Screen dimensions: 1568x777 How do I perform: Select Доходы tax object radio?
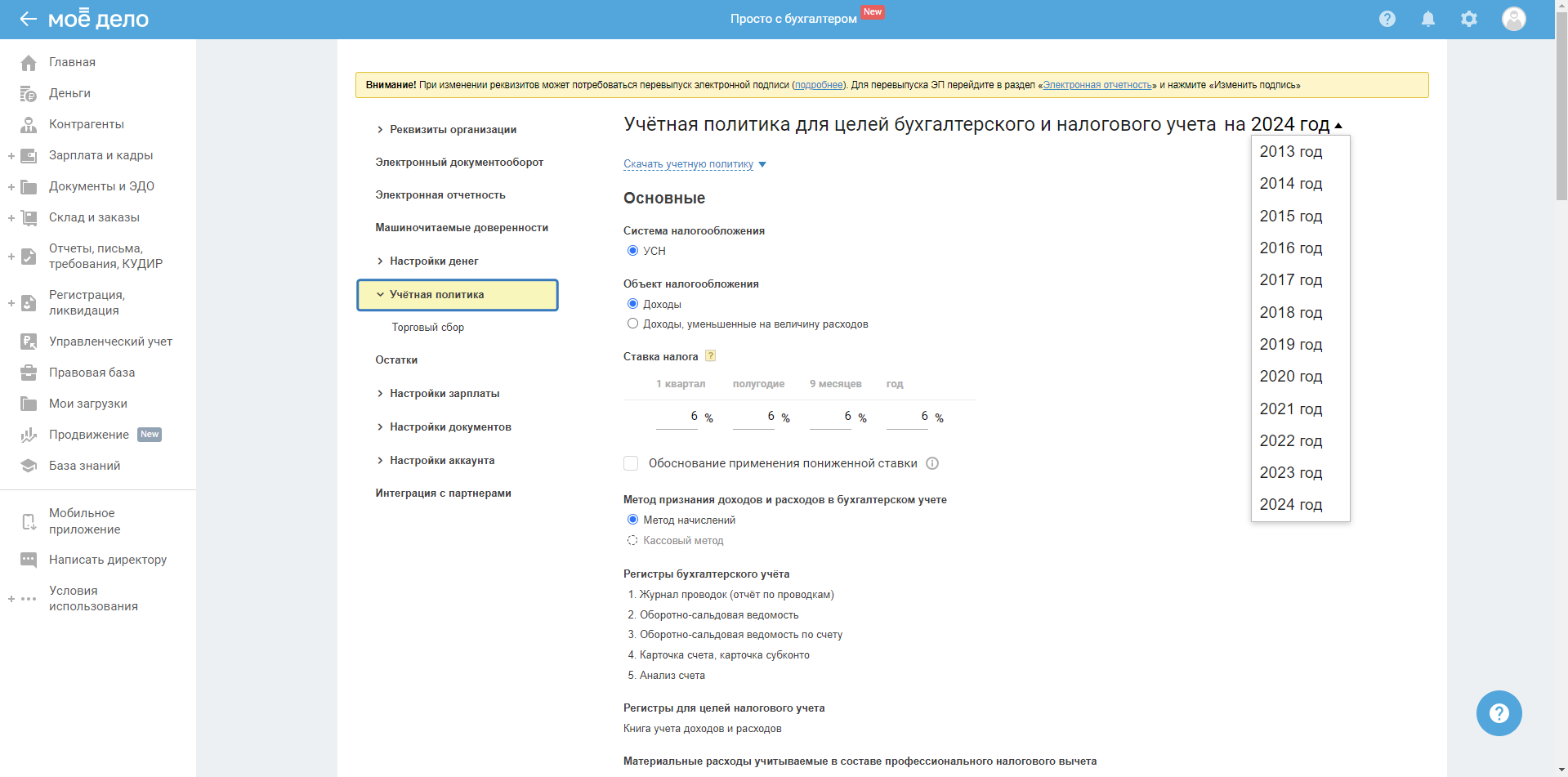[632, 304]
